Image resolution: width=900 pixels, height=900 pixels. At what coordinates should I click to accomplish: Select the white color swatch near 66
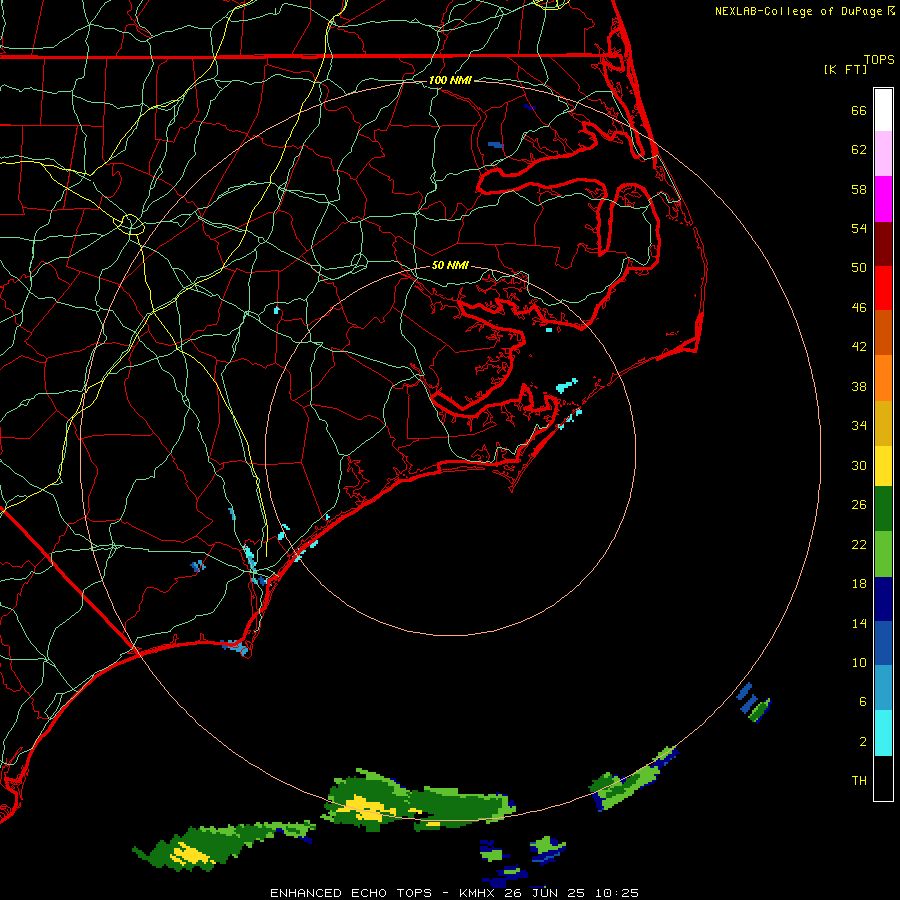883,110
